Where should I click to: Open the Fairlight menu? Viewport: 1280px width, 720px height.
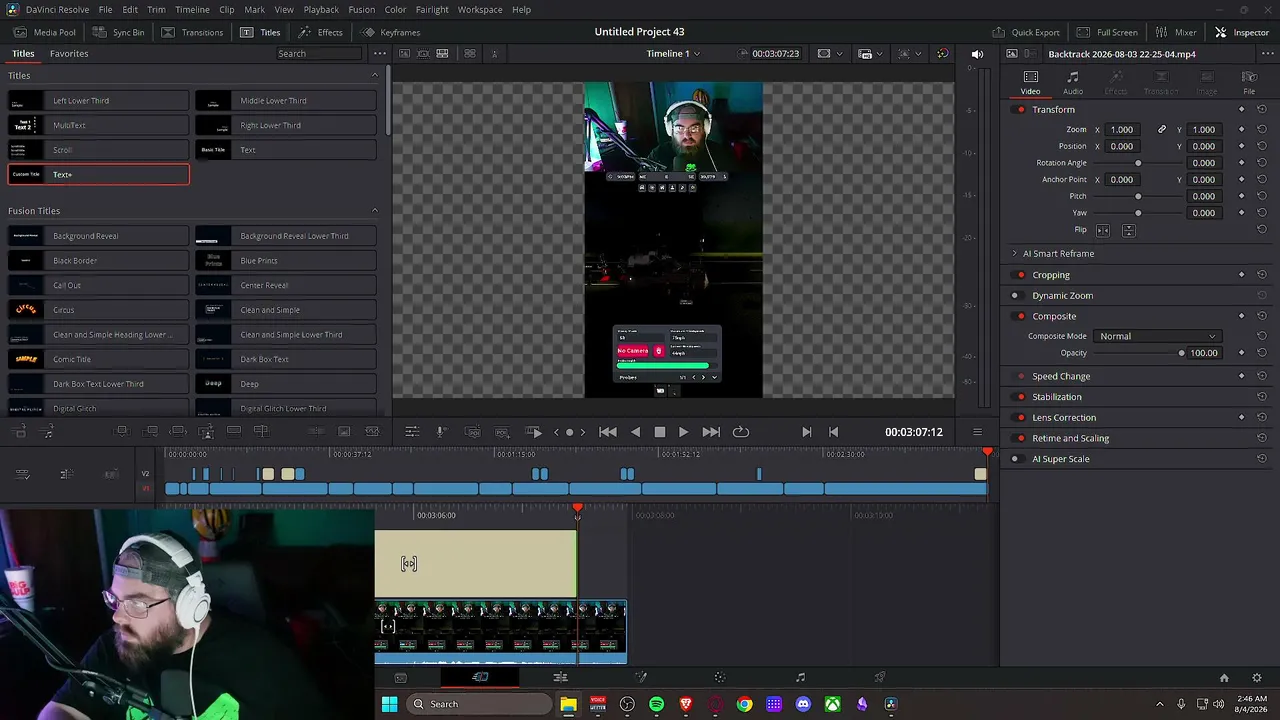pyautogui.click(x=432, y=9)
